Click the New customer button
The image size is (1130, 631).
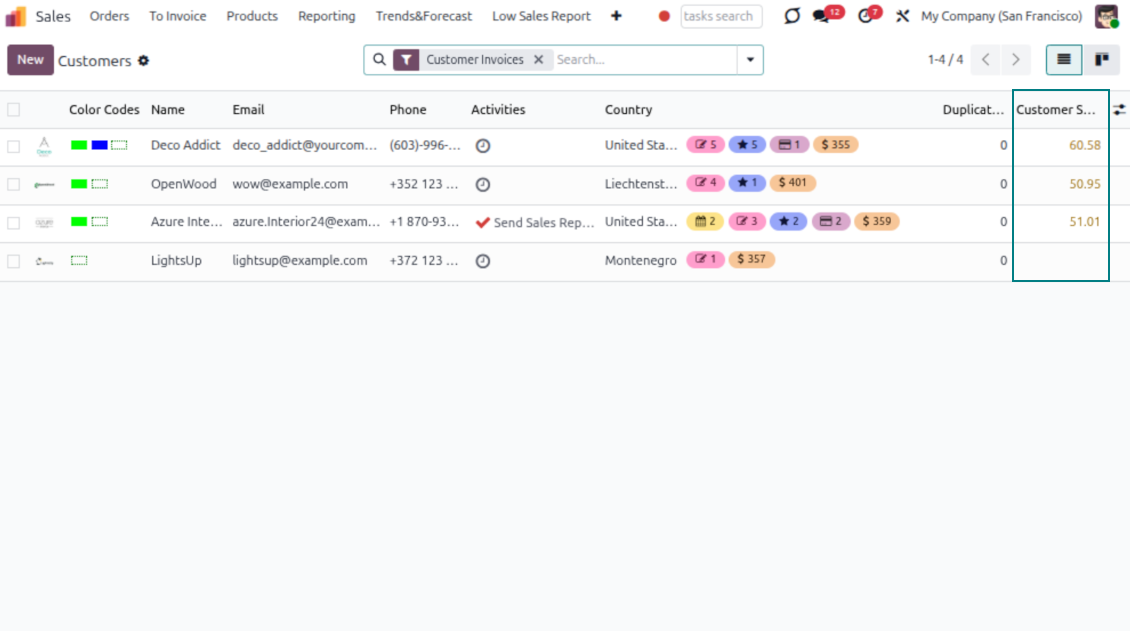coord(30,60)
